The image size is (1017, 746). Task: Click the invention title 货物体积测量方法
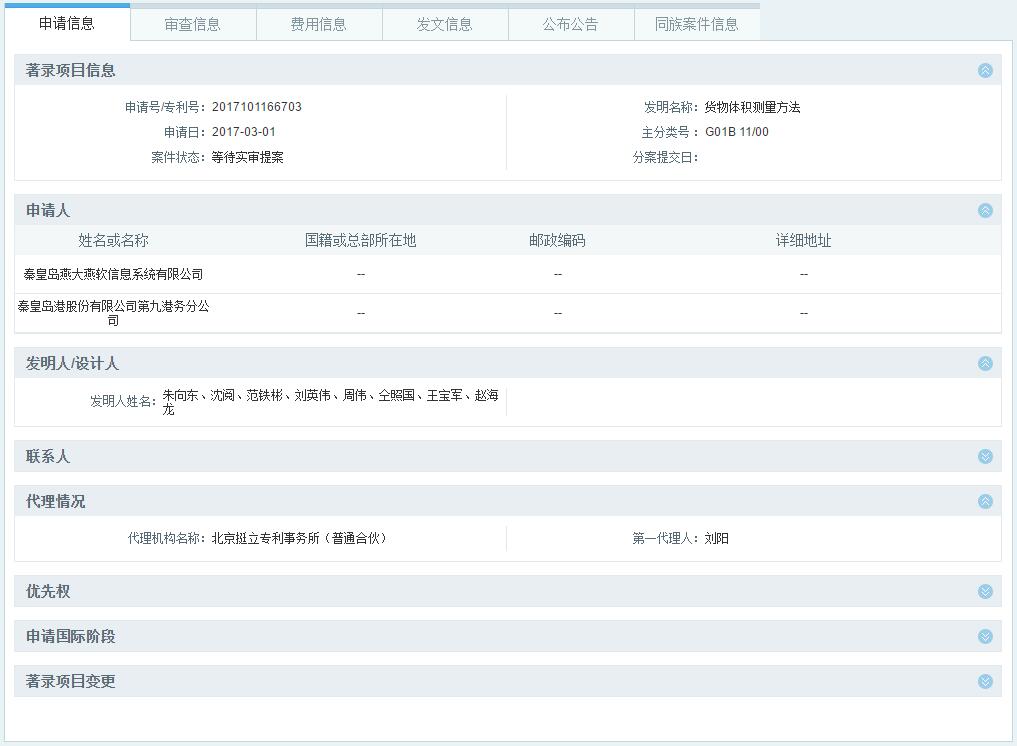coord(752,107)
